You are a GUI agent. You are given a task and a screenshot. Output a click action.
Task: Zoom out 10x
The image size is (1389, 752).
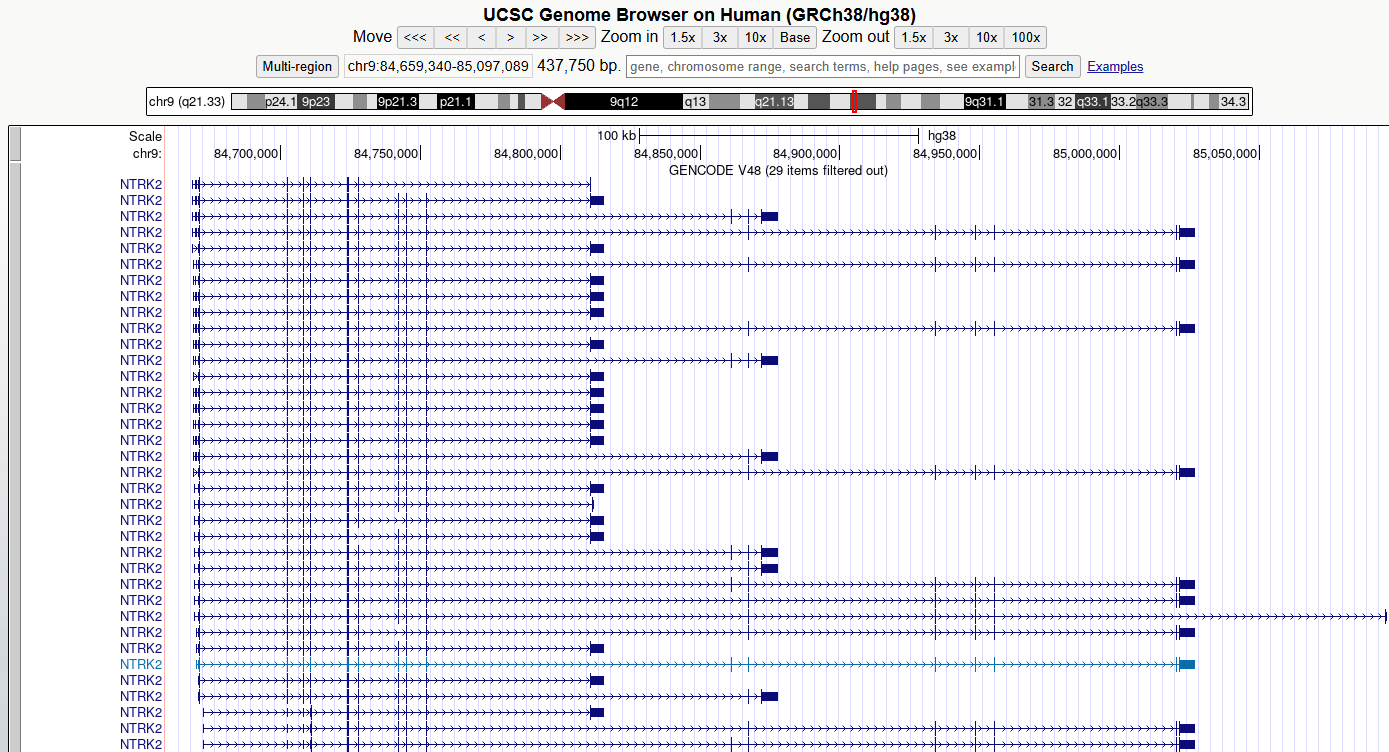point(986,38)
